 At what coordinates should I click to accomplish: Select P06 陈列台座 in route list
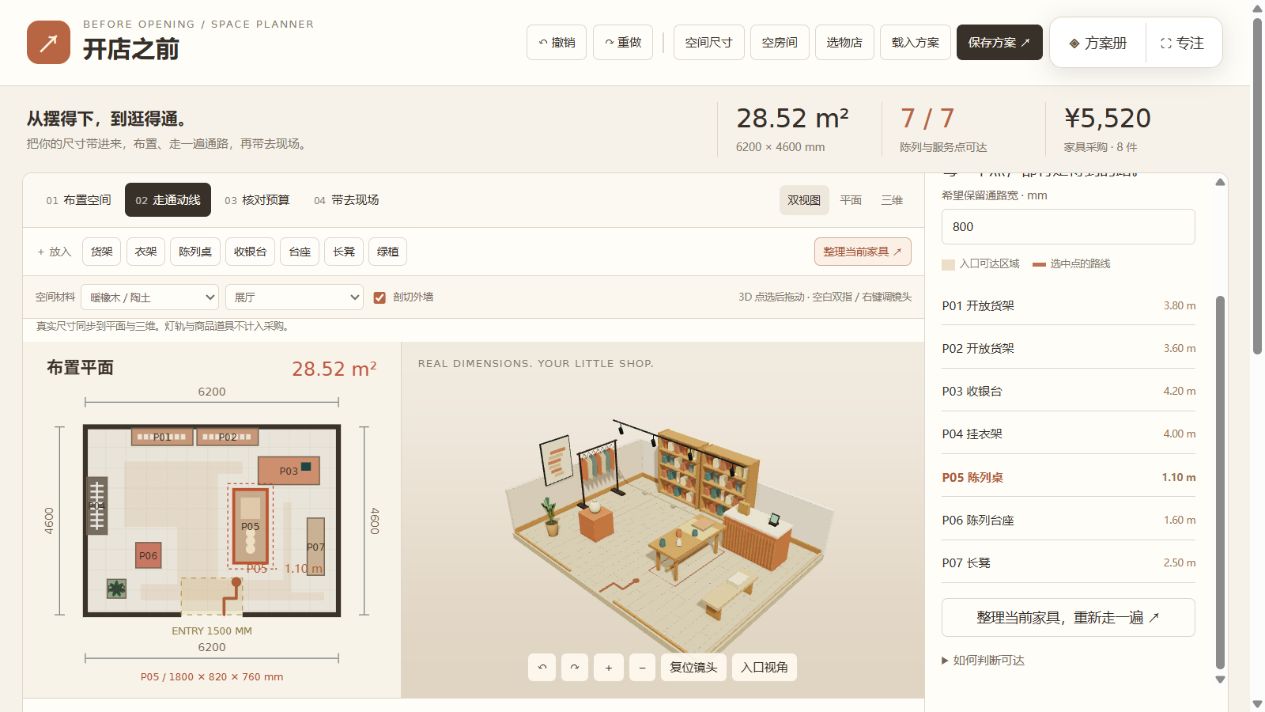[x=1068, y=520]
